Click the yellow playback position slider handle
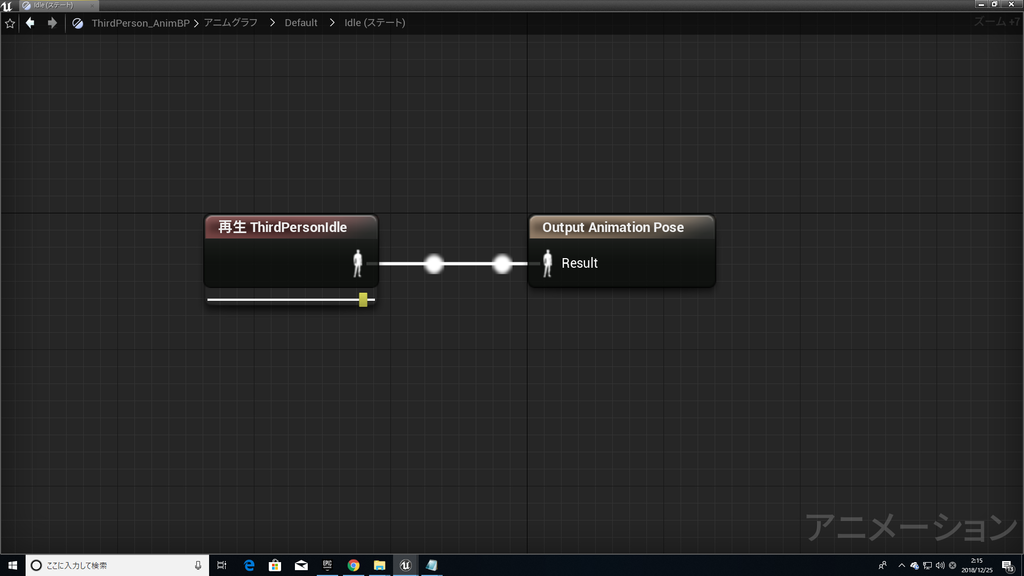Viewport: 1024px width, 576px height. 363,300
